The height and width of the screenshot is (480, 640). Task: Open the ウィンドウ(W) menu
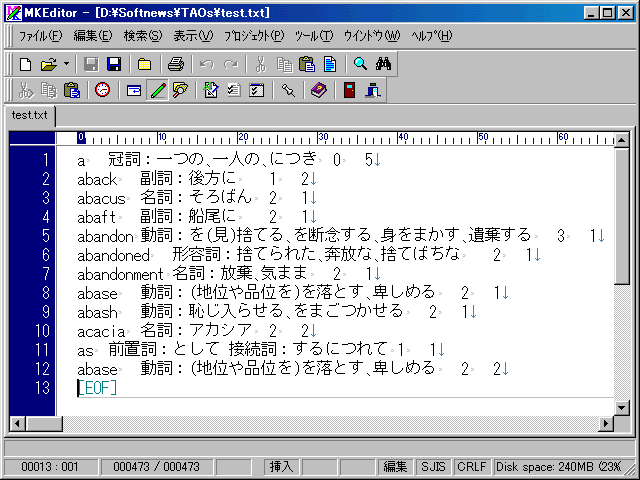click(x=372, y=36)
